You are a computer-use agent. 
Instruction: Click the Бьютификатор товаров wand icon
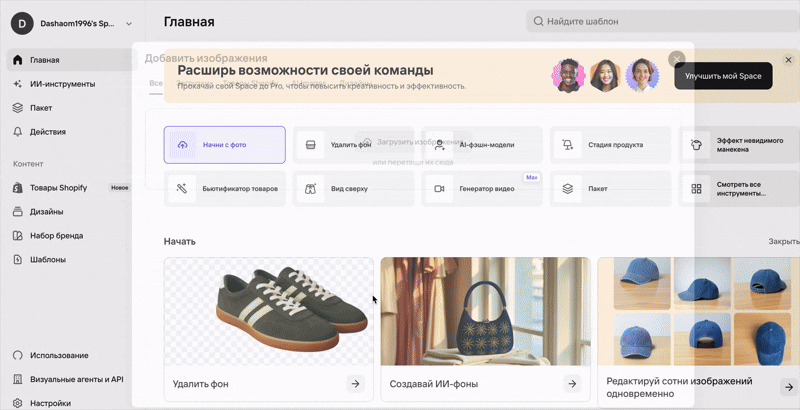(182, 189)
